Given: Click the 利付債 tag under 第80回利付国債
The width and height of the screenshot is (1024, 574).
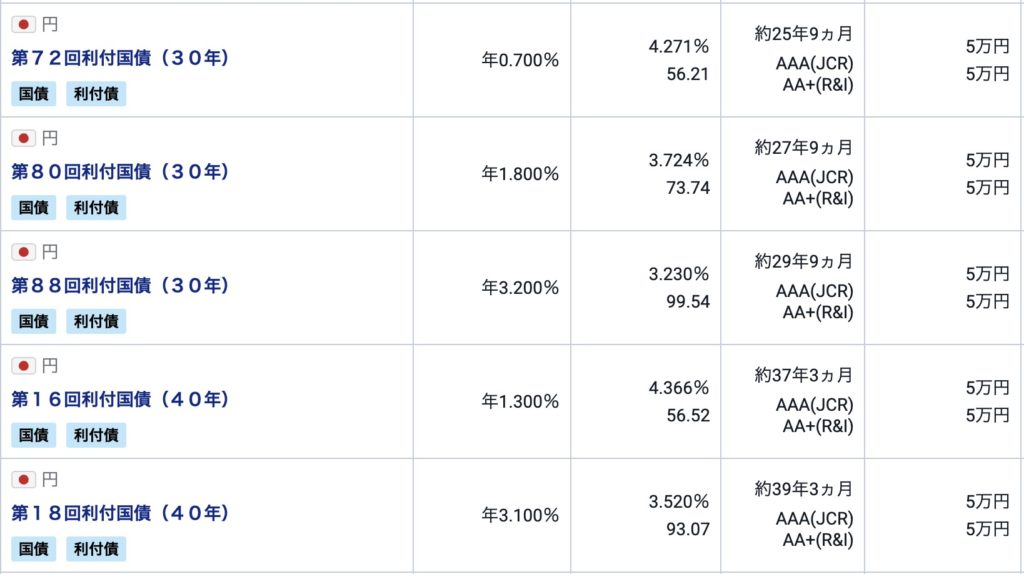Looking at the screenshot, I should tap(96, 208).
